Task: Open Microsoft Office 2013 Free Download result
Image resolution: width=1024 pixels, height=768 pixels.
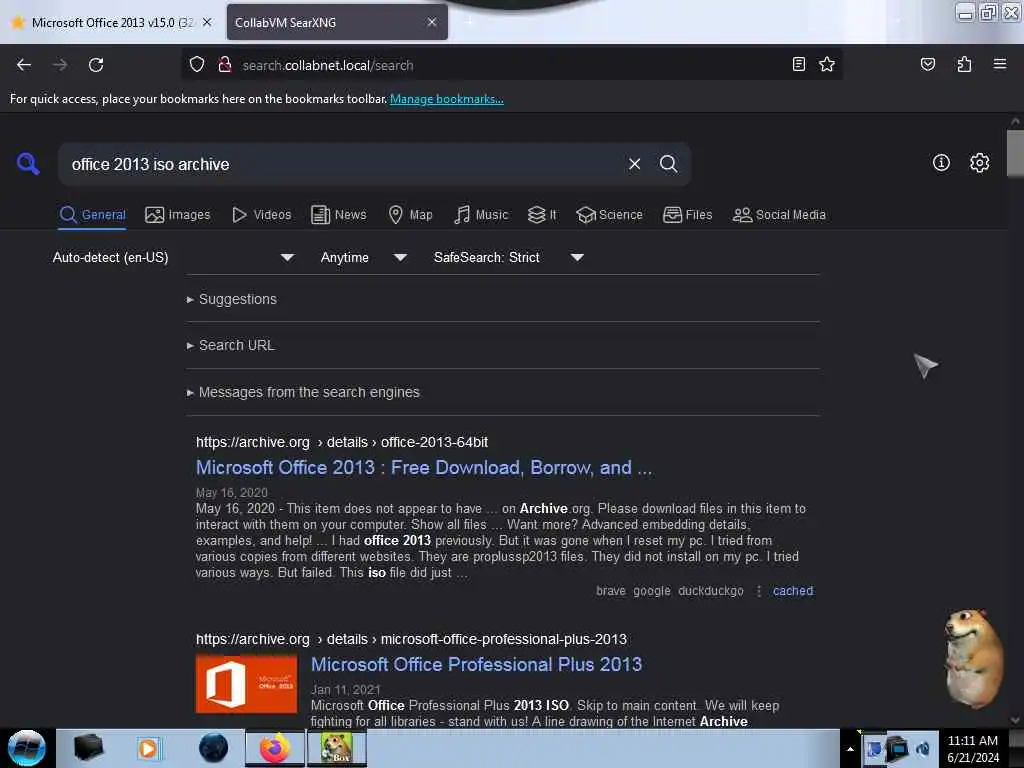Action: (424, 468)
